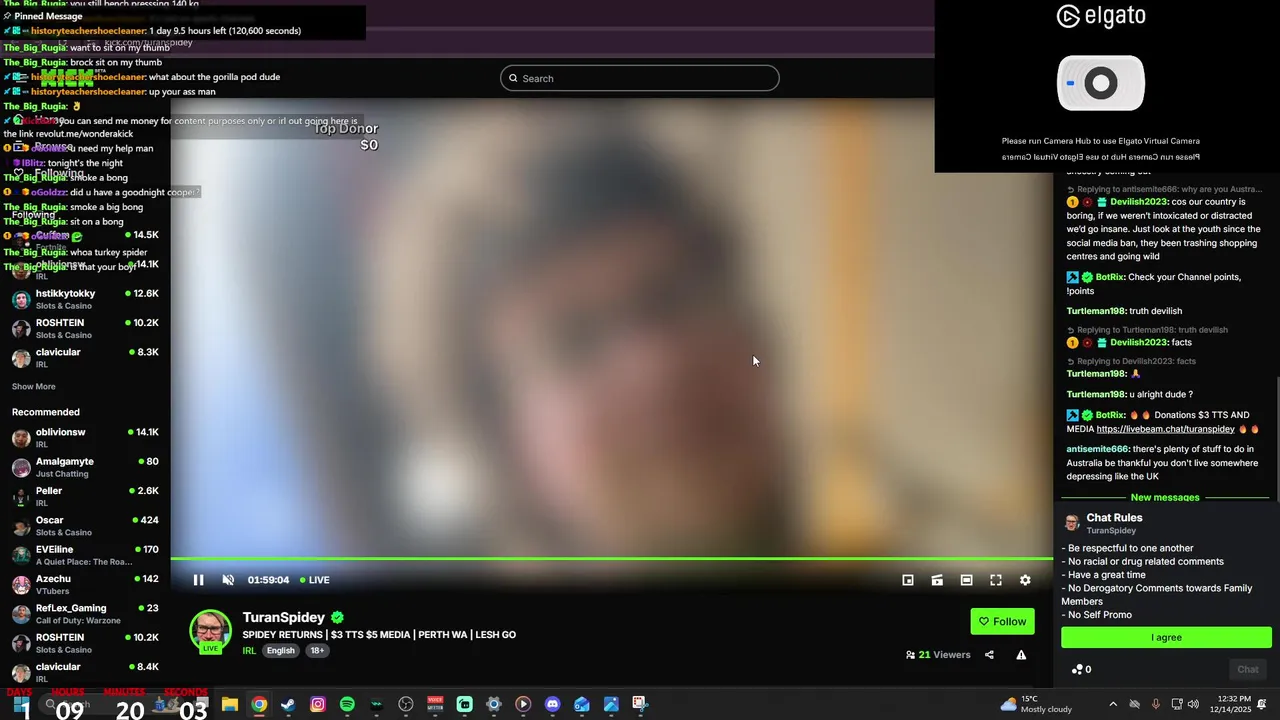This screenshot has width=1280, height=720.
Task: Open Instagram from taskbar
Action: [318, 704]
